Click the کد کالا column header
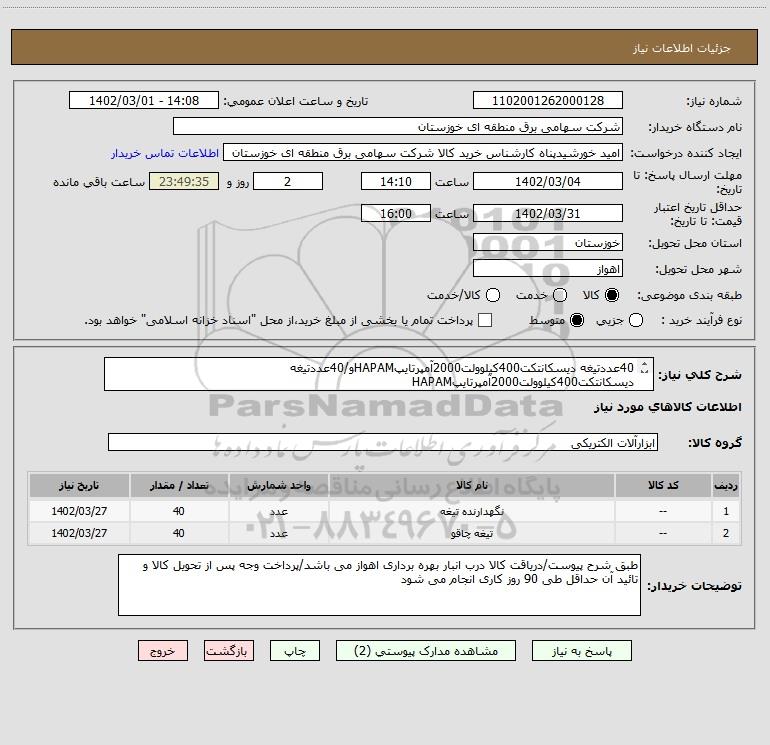 pos(663,485)
